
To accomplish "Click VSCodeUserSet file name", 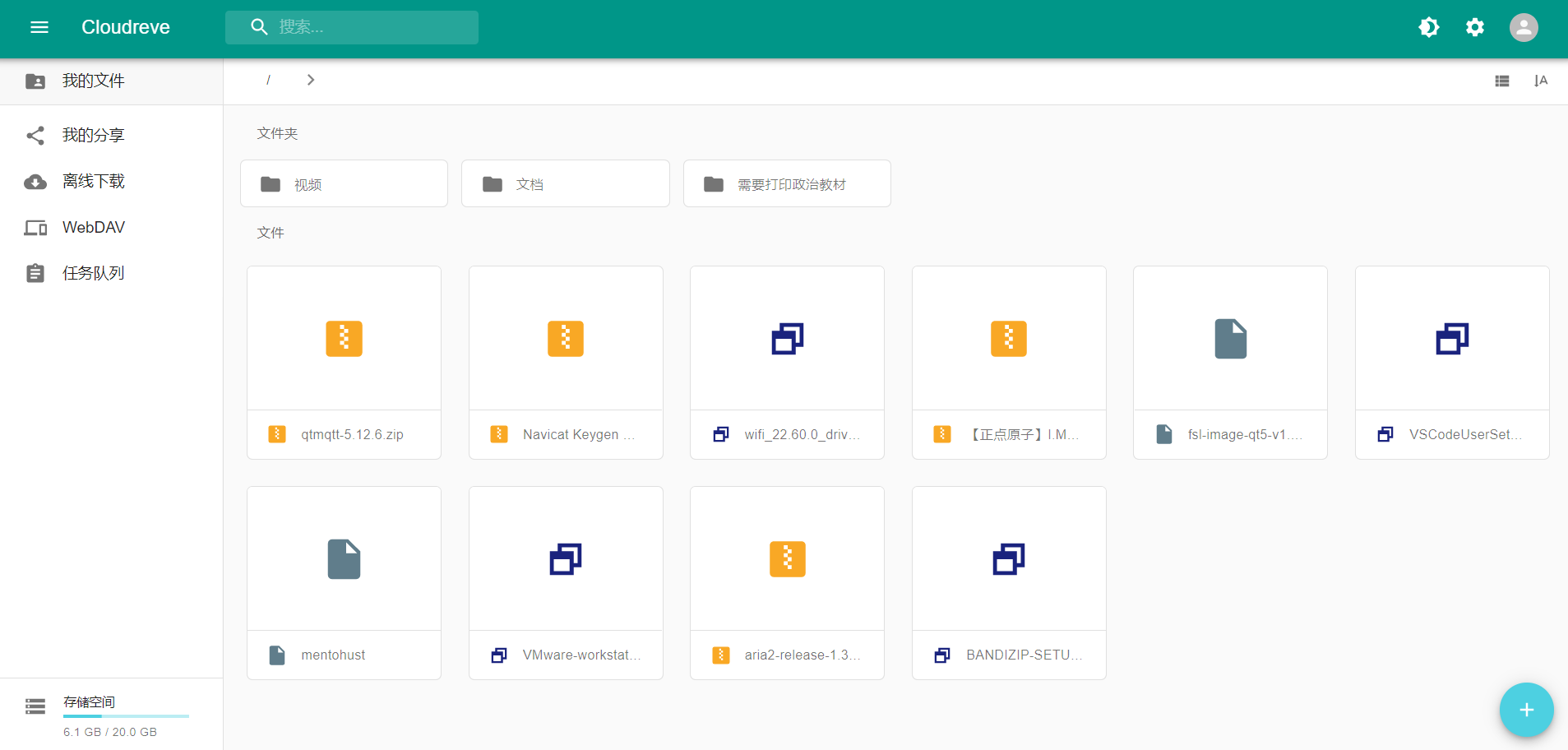I will [x=1465, y=434].
